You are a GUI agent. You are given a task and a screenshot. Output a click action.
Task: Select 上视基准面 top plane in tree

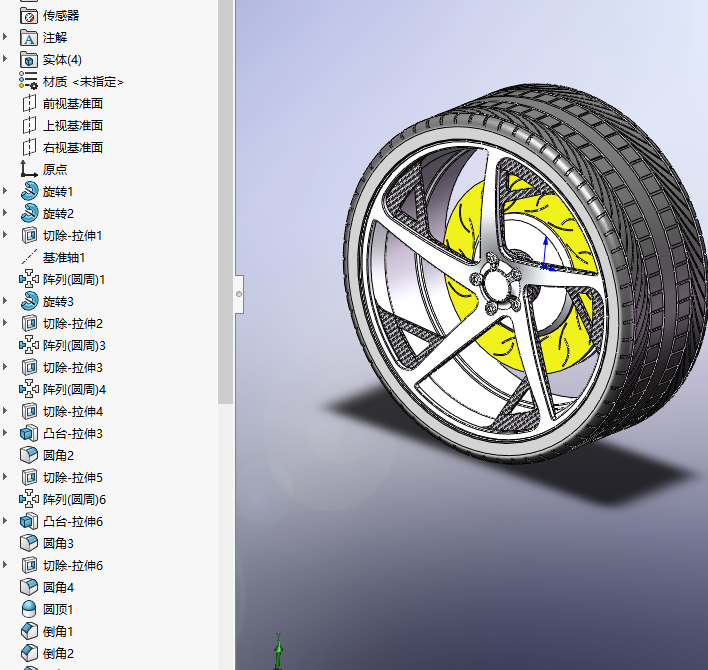tap(72, 125)
